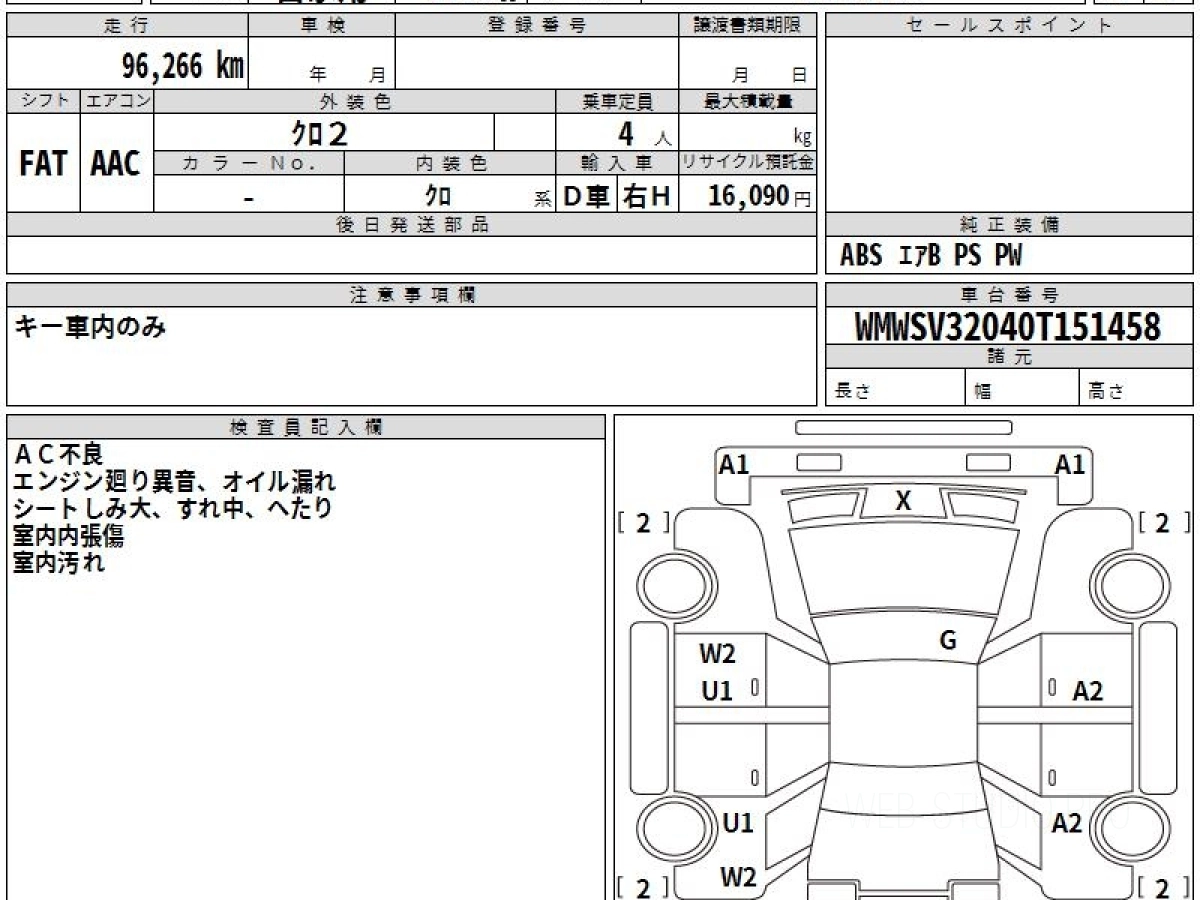Select the recycle deposit 16,090円
The width and height of the screenshot is (1200, 900).
click(x=760, y=196)
